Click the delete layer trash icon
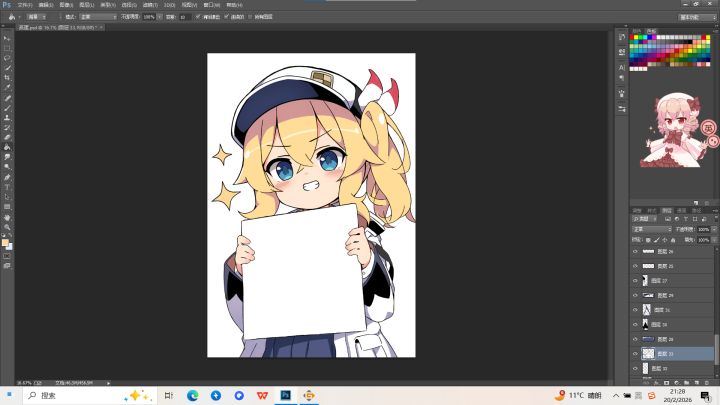Viewport: 720px width, 405px height. point(707,382)
